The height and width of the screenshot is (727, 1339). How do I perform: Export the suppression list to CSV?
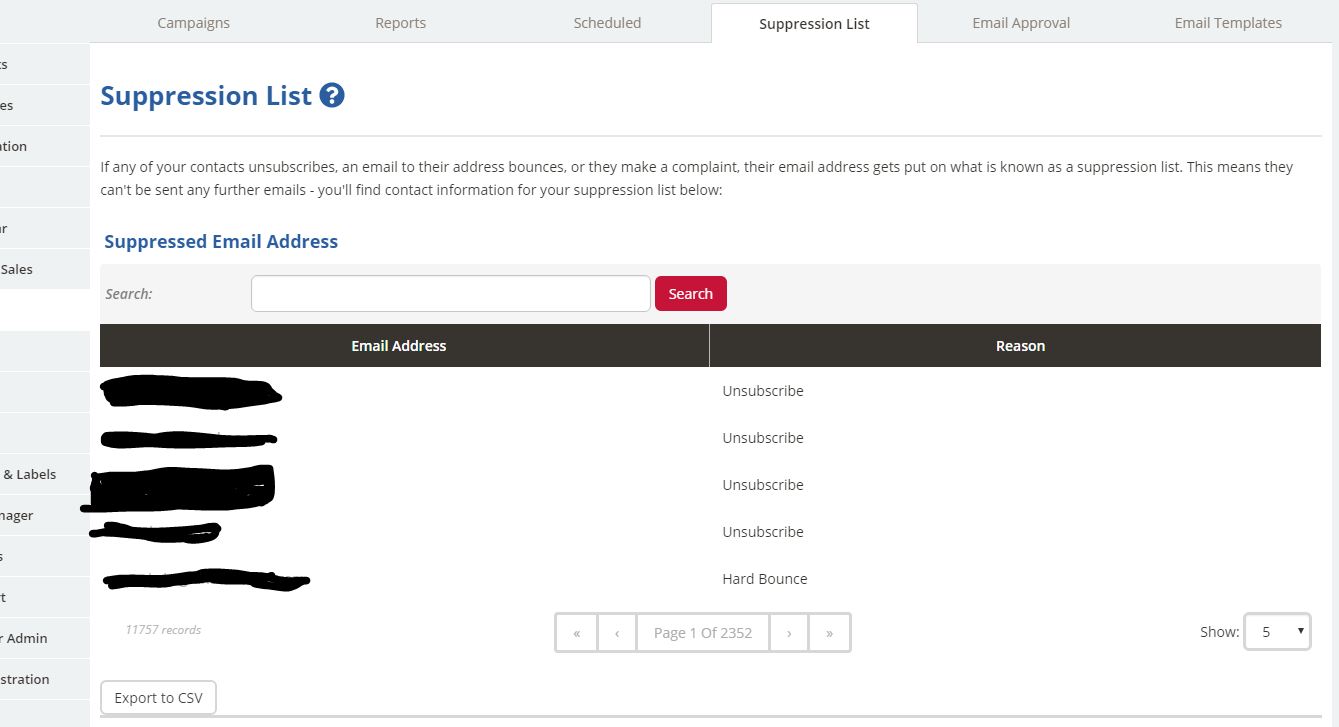pos(158,697)
